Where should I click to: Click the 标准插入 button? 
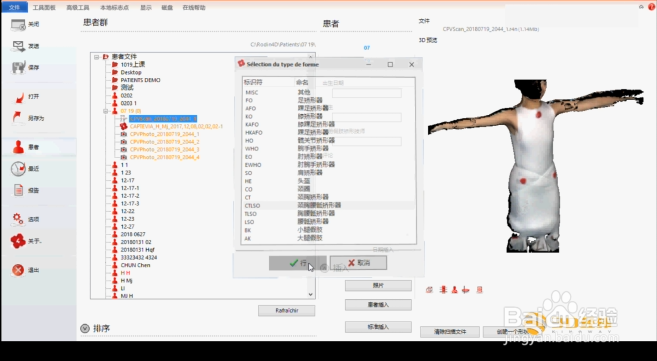[x=378, y=327]
